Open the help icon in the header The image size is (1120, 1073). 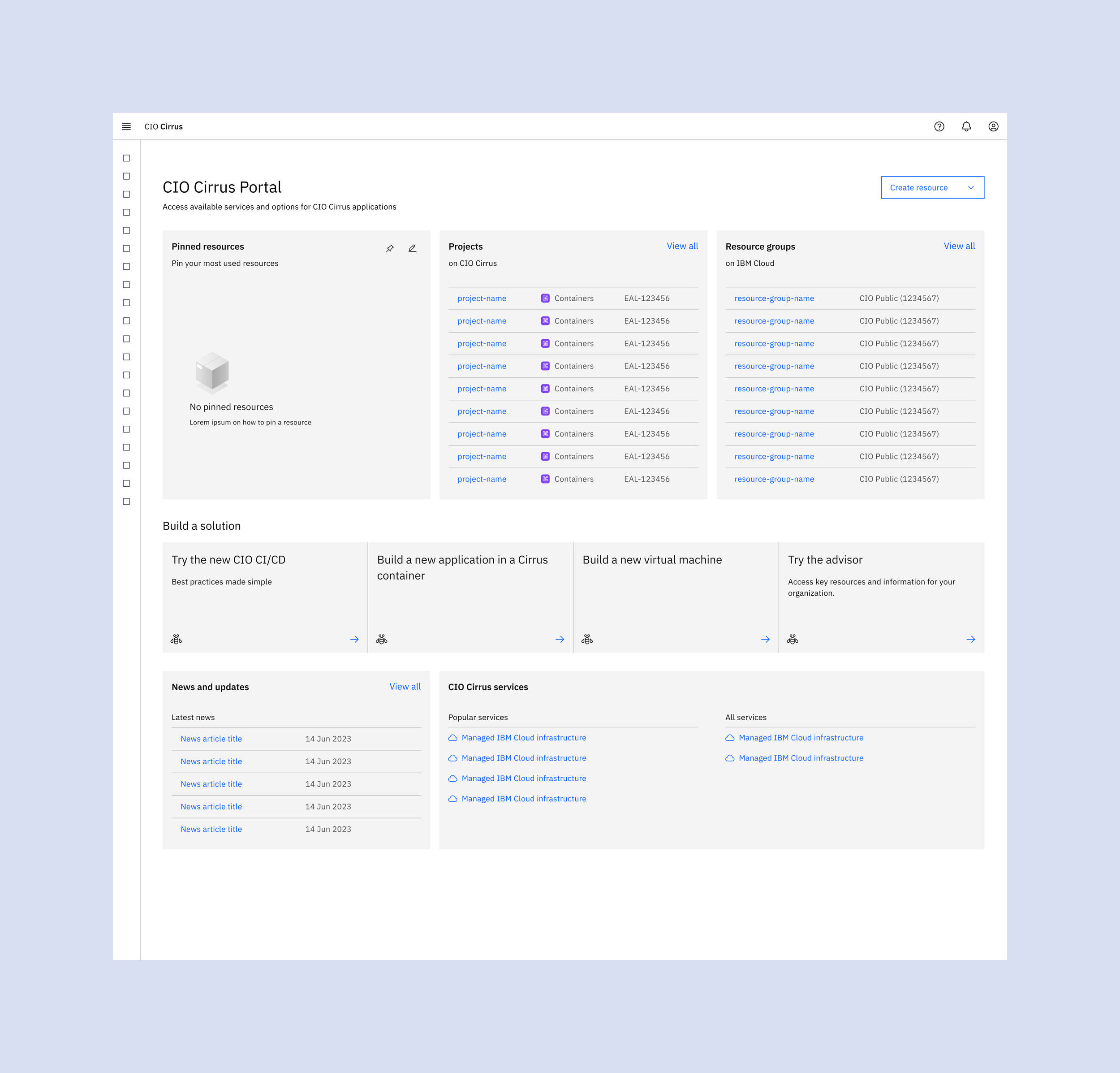[x=939, y=126]
